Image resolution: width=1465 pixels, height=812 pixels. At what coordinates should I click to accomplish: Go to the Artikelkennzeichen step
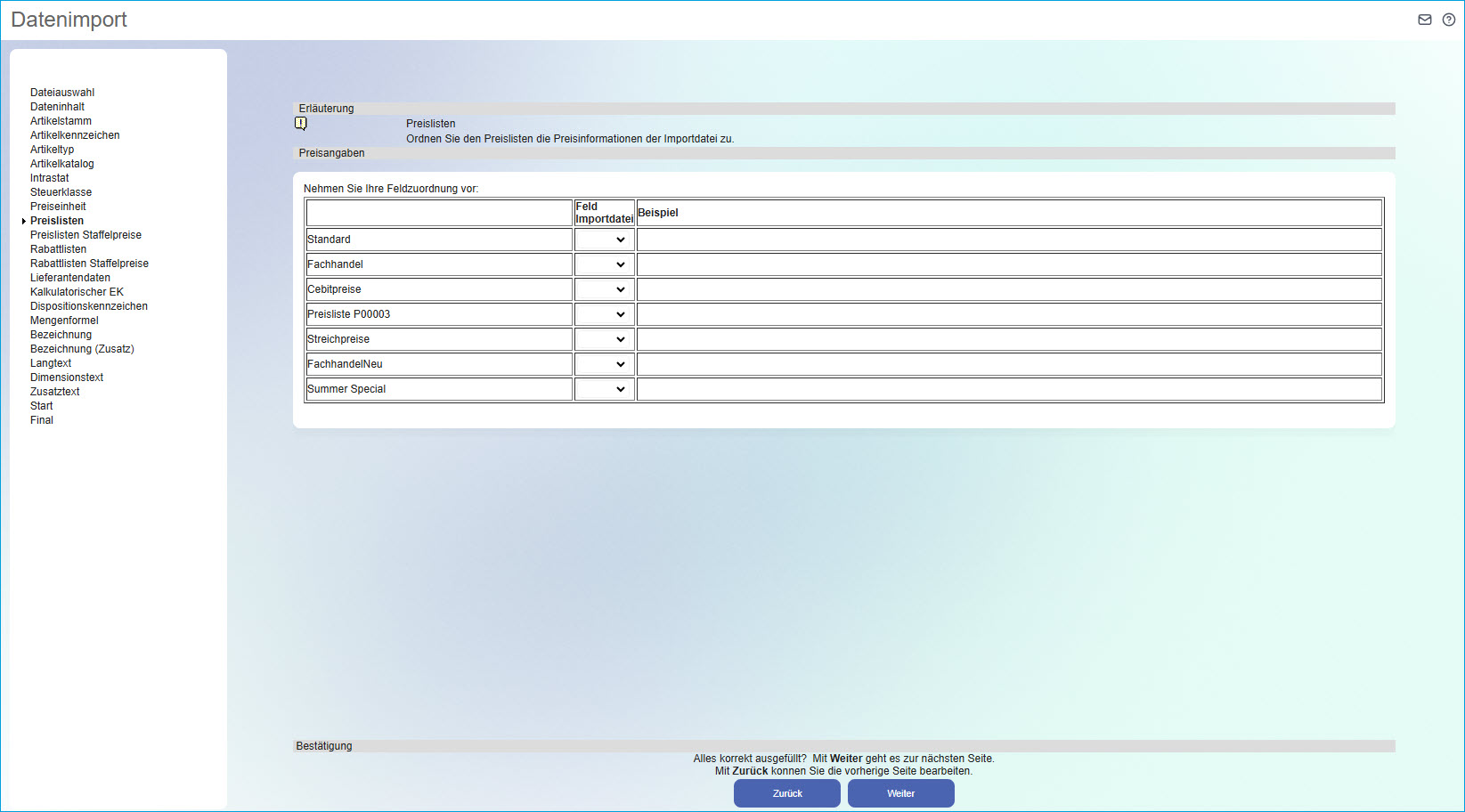click(x=75, y=135)
